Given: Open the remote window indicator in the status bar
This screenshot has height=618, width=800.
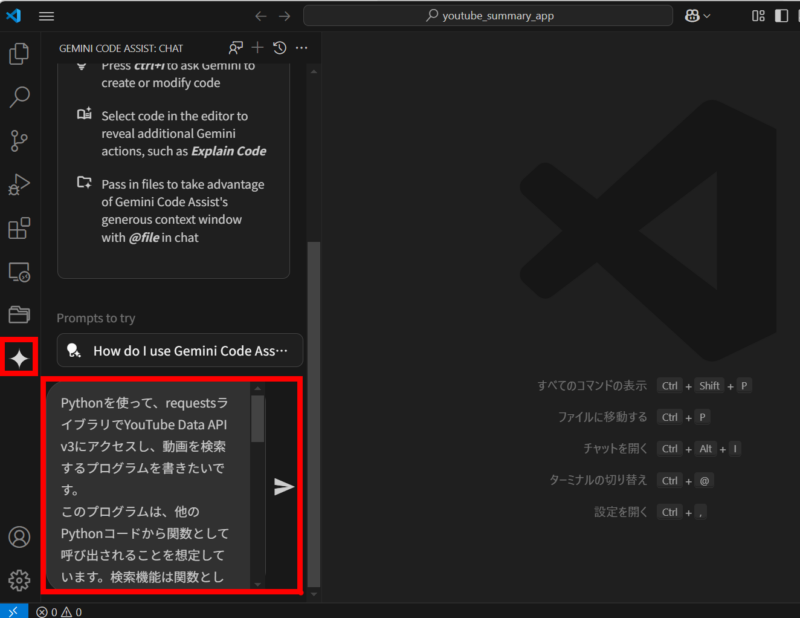Looking at the screenshot, I should pos(14,611).
